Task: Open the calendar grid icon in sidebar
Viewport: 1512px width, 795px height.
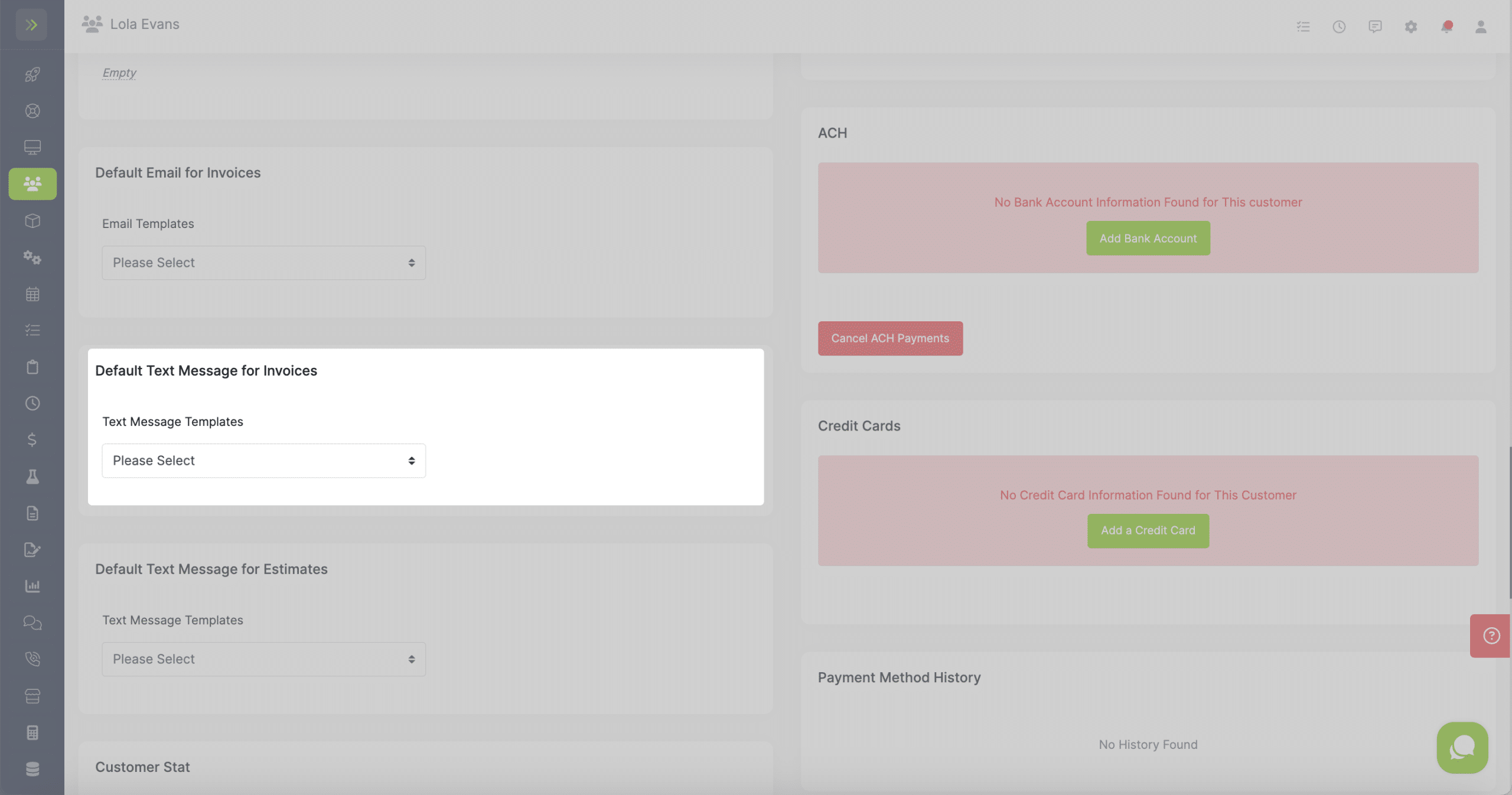Action: 32,294
